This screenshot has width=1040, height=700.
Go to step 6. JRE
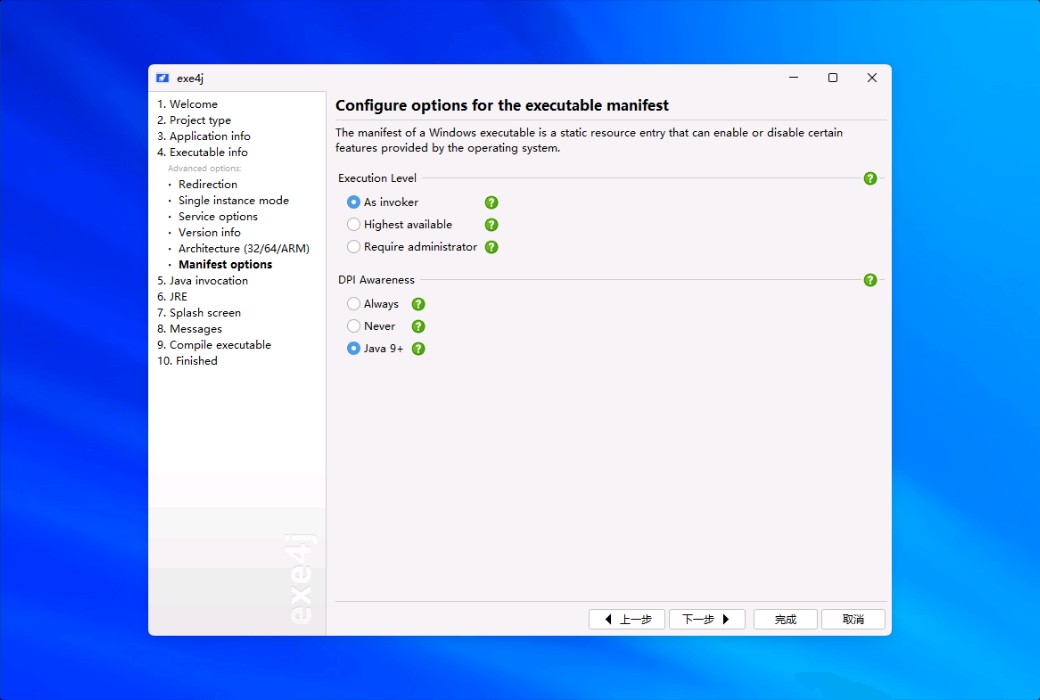pyautogui.click(x=172, y=297)
